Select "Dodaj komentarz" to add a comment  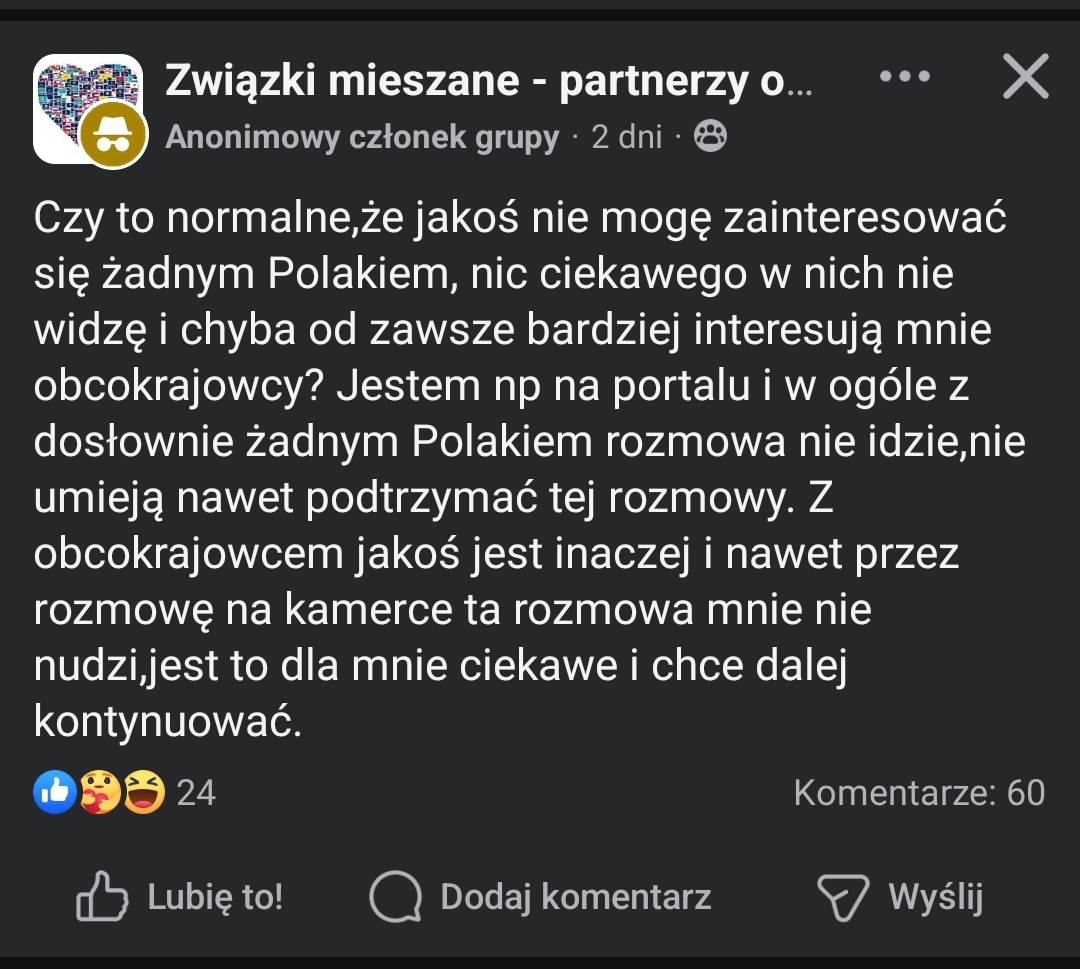pyautogui.click(x=575, y=896)
